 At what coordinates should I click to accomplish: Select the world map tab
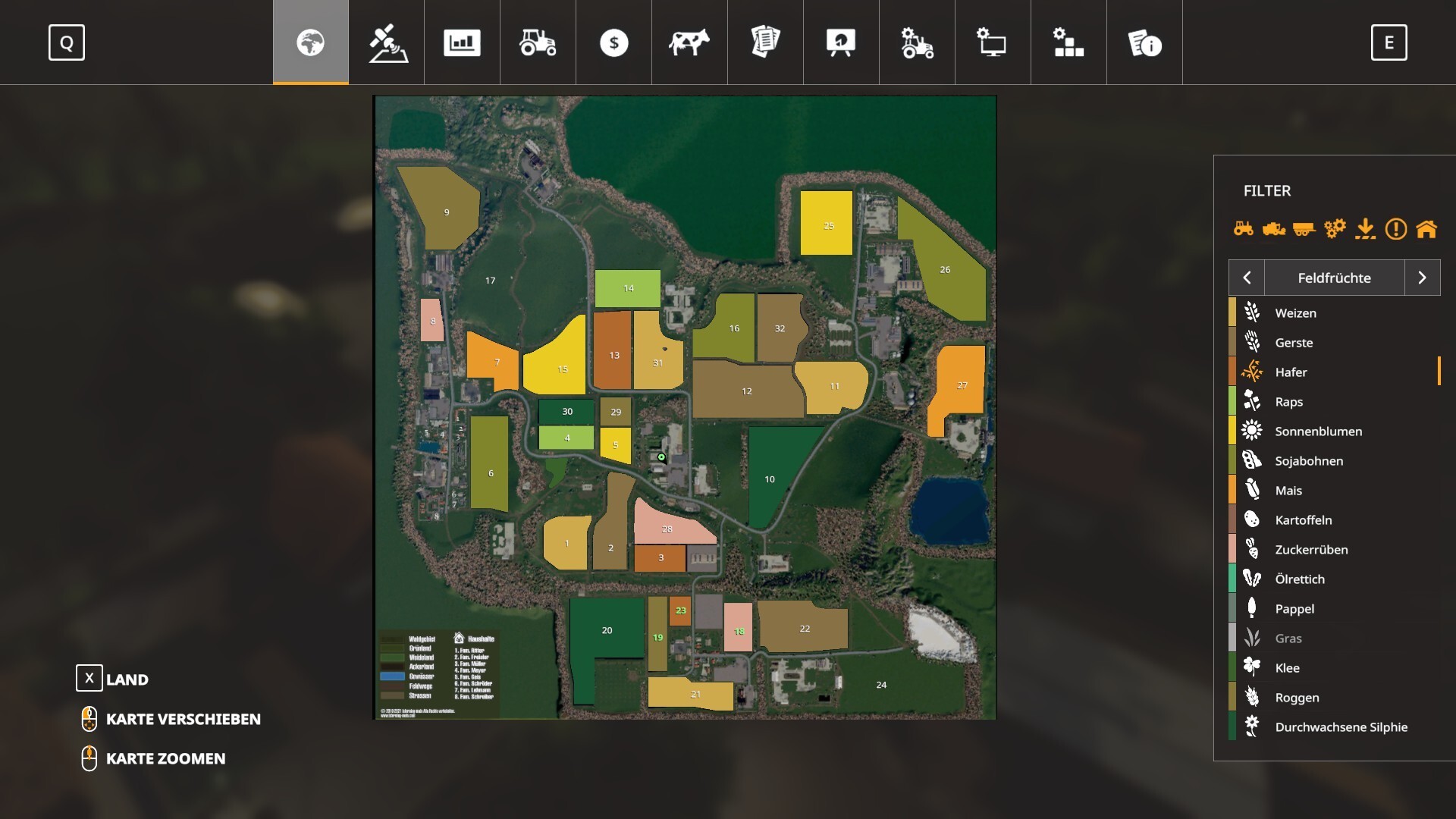pos(311,42)
